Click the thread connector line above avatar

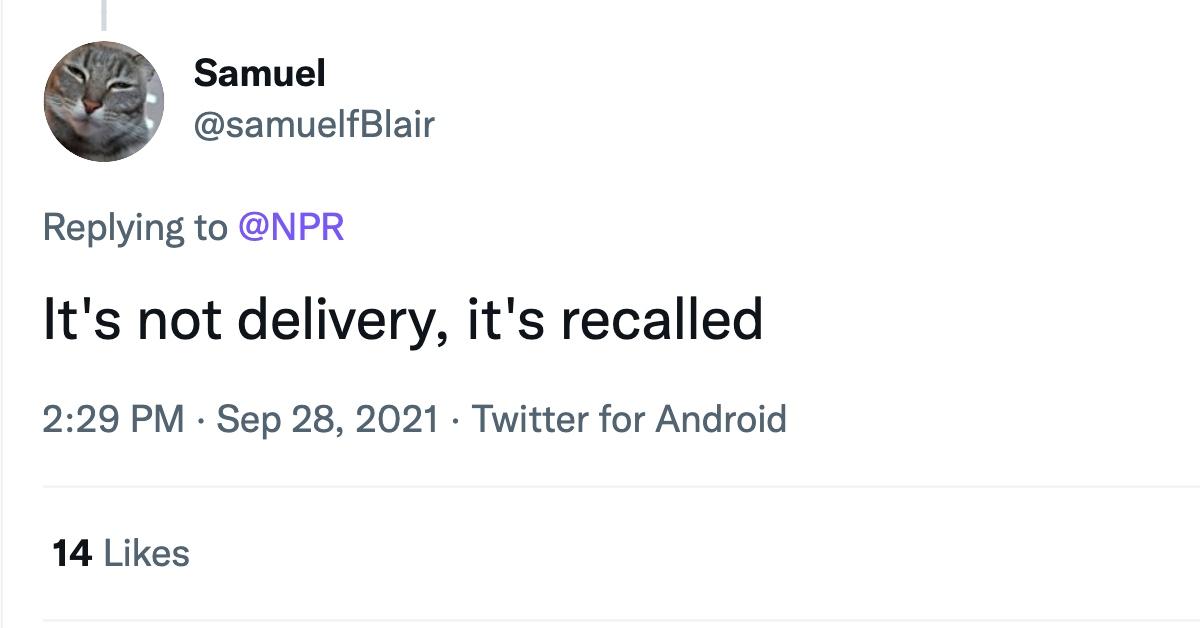[103, 13]
